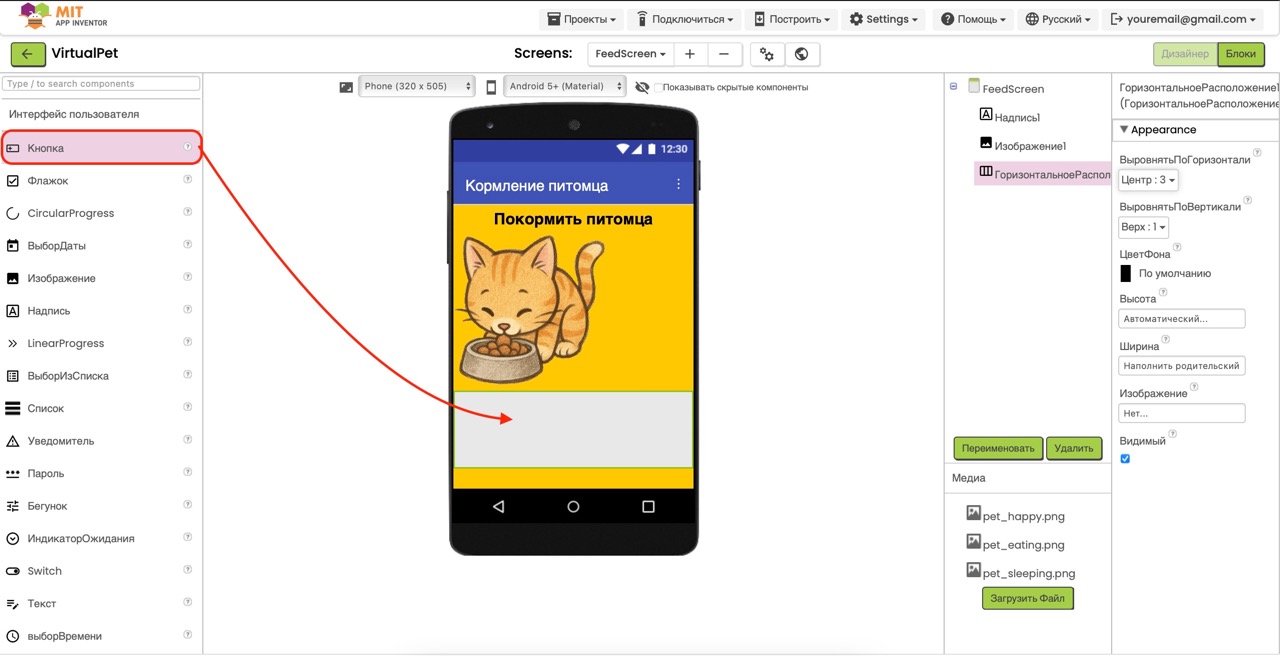The height and width of the screenshot is (656, 1280).
Task: Select the выборВремени component
Action: pyautogui.click(x=101, y=636)
